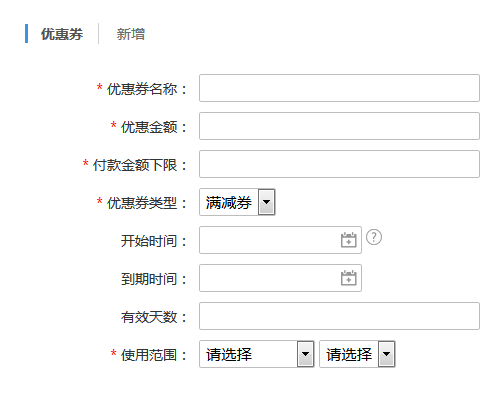Click the first 请选择 select box
Viewport: 499px width, 398px height.
(257, 354)
